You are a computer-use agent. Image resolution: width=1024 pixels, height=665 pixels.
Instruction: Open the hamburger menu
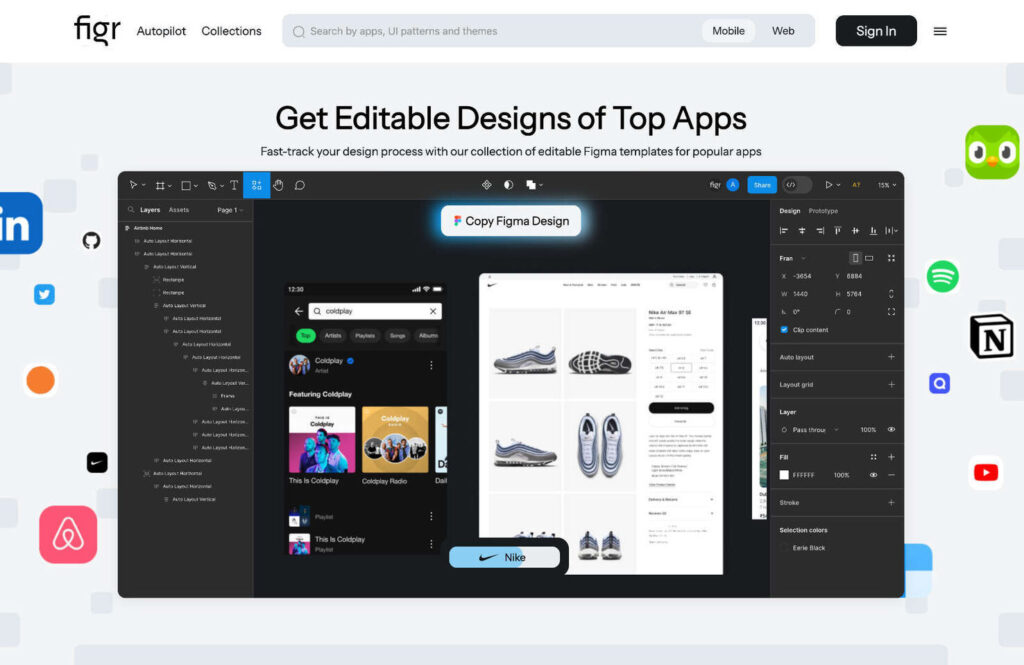click(x=940, y=31)
